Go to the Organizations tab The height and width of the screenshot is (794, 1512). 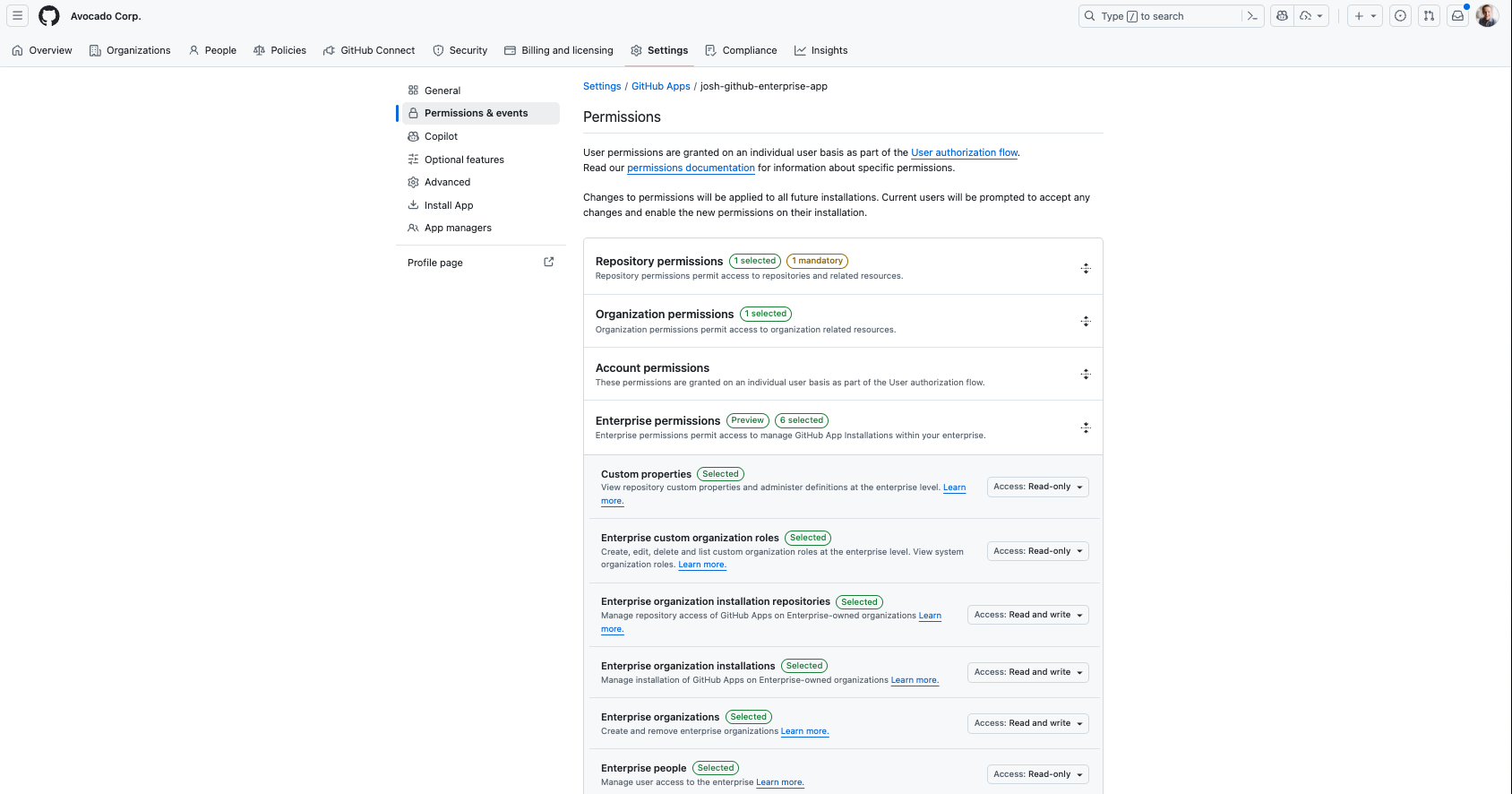[130, 50]
